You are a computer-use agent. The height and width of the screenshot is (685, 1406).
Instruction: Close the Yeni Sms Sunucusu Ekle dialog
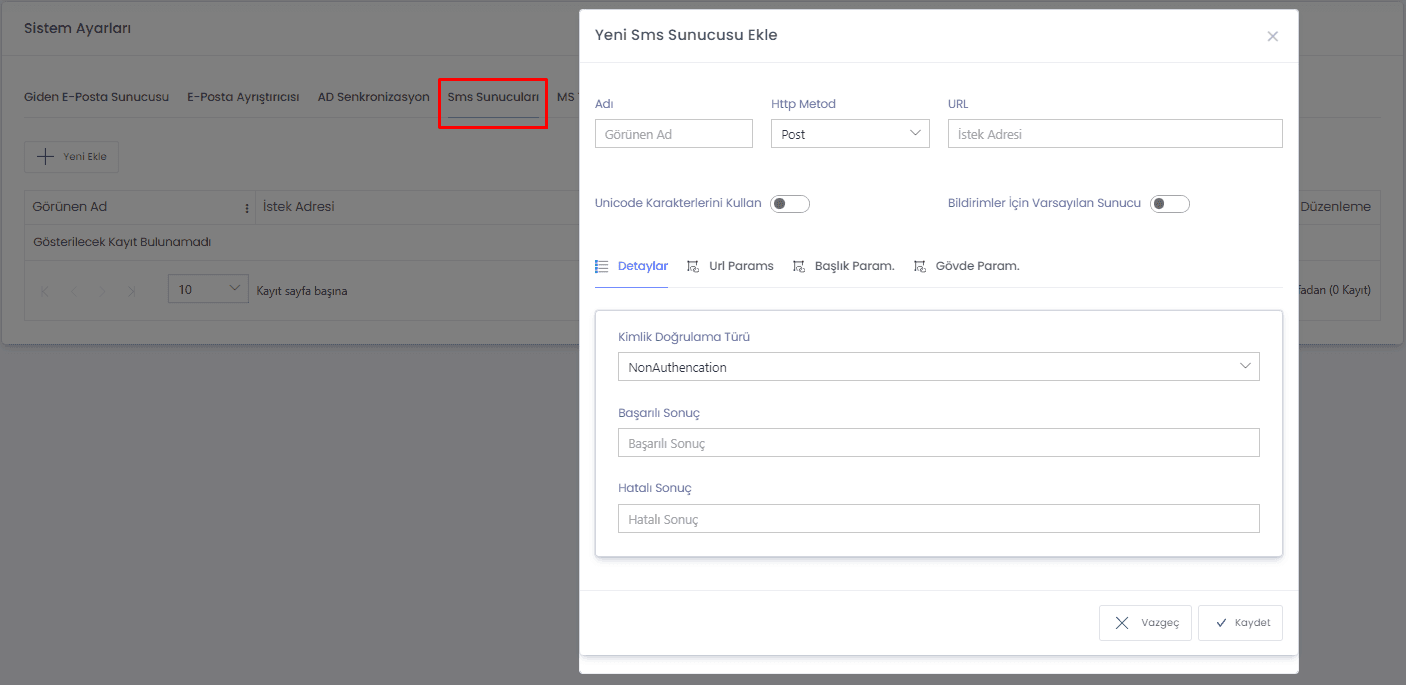1272,36
